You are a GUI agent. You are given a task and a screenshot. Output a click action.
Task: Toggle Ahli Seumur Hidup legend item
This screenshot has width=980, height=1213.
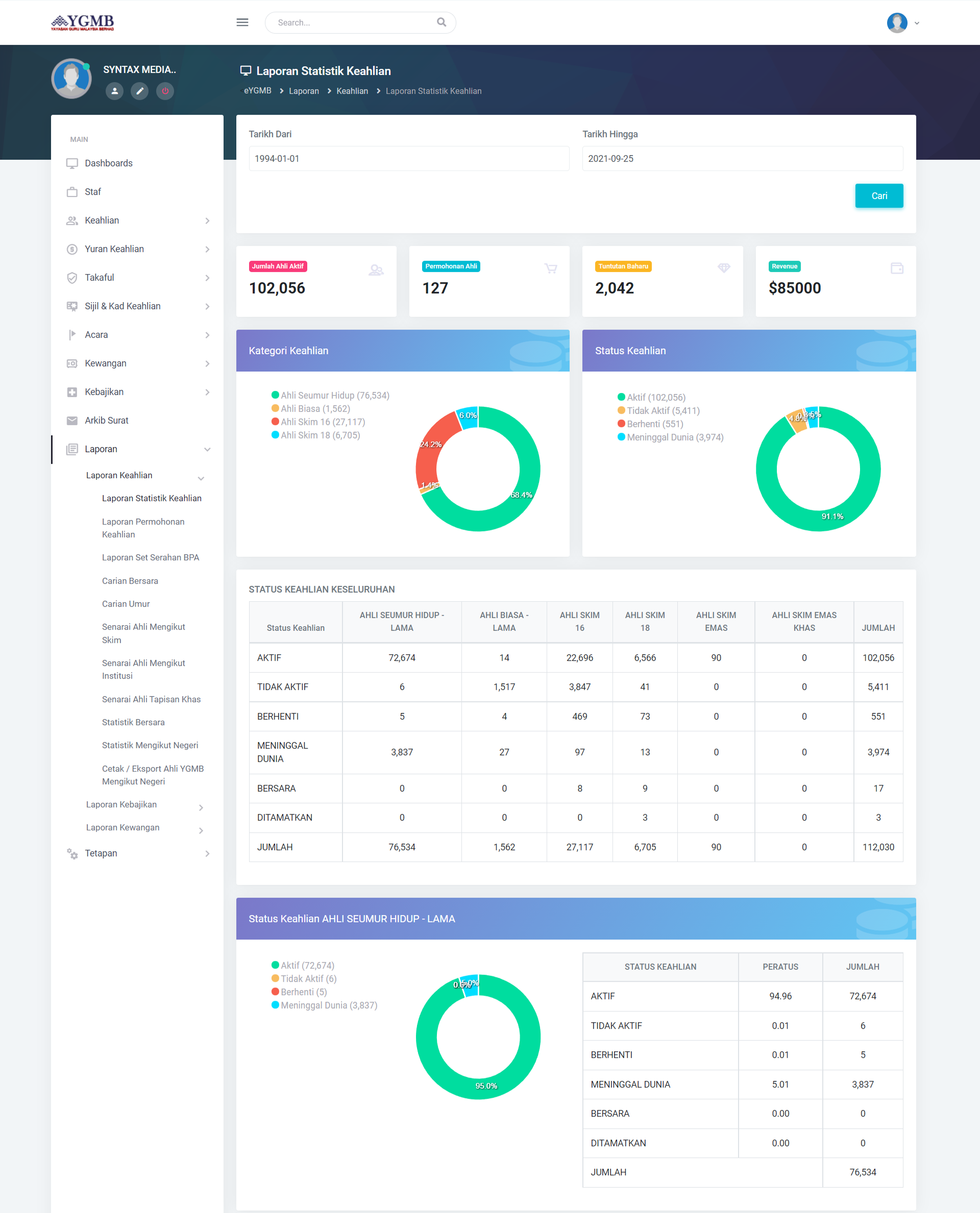[x=330, y=395]
